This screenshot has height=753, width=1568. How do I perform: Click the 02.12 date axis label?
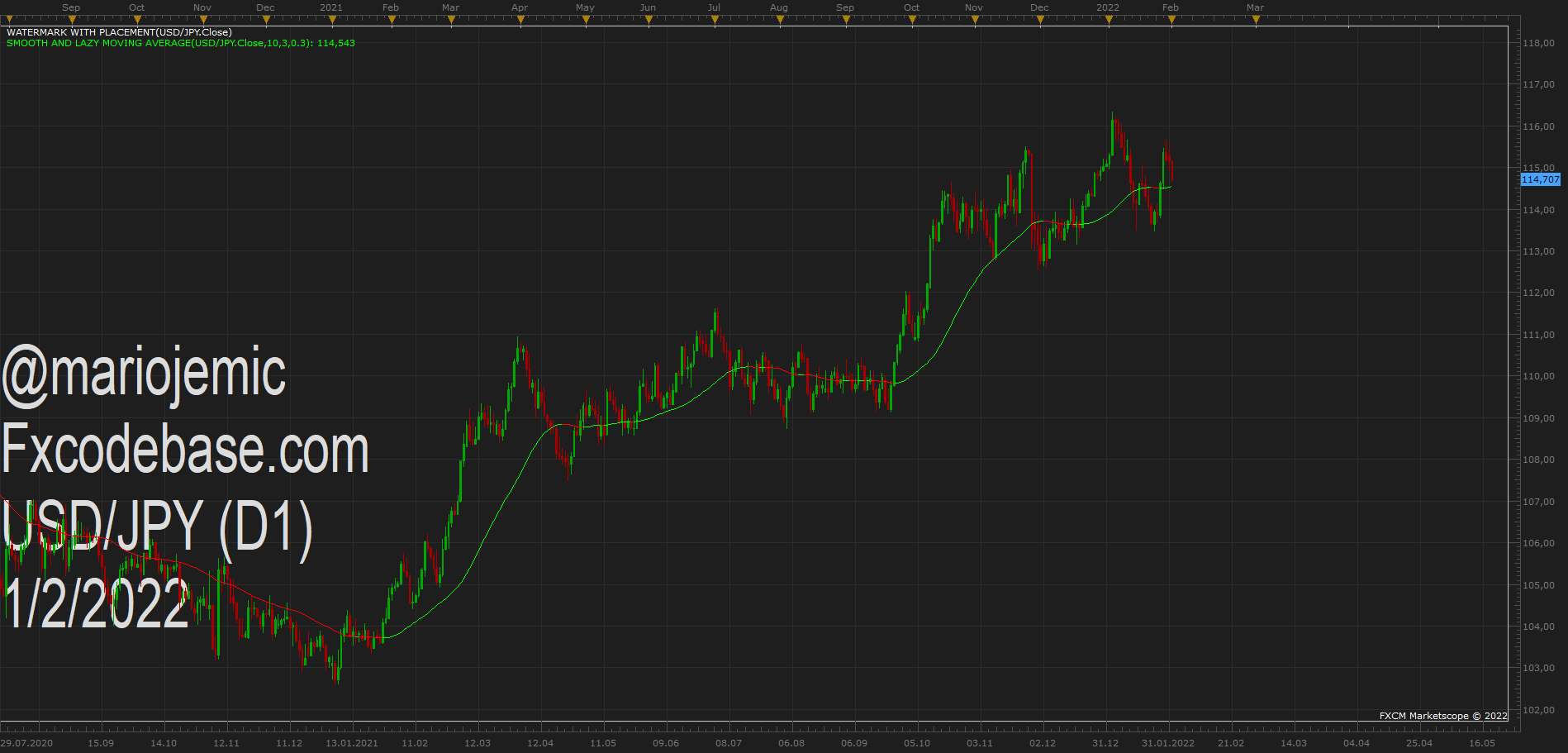point(1043,743)
